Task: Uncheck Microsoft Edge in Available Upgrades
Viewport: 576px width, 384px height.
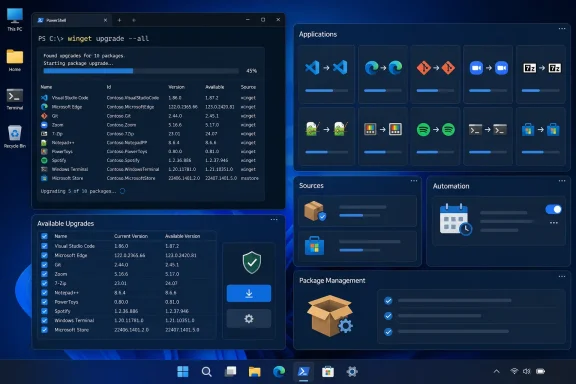Action: [x=44, y=255]
